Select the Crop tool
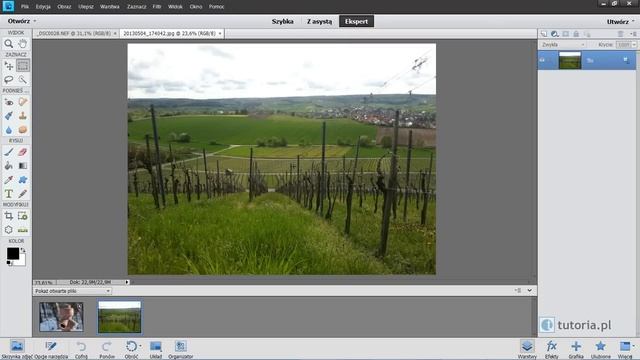Viewport: 640px width, 360px height. click(x=9, y=216)
